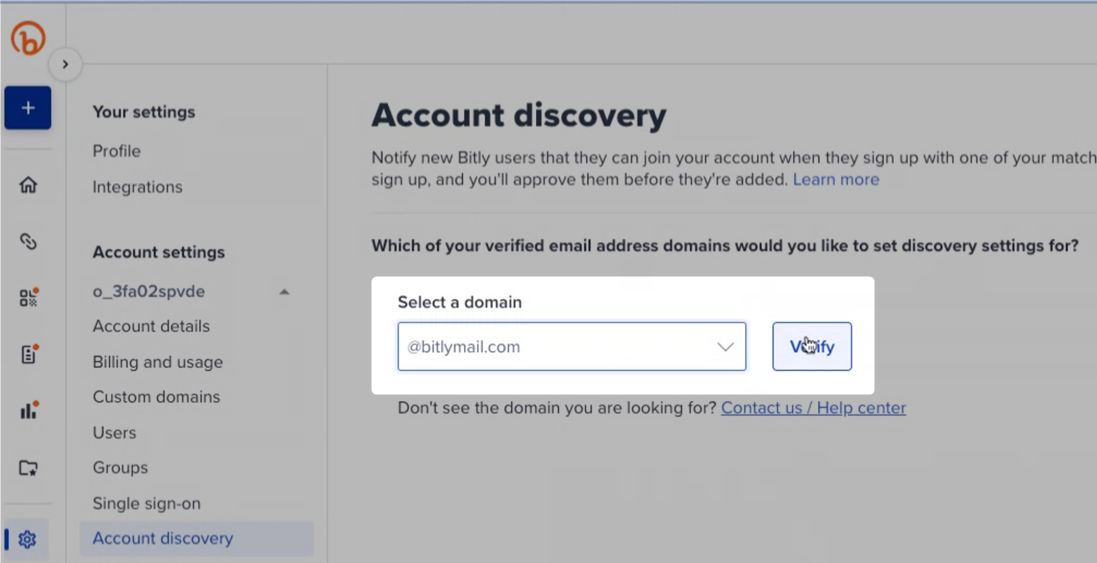The width and height of the screenshot is (1097, 563).
Task: Select Account discovery in sidebar
Action: click(x=197, y=539)
